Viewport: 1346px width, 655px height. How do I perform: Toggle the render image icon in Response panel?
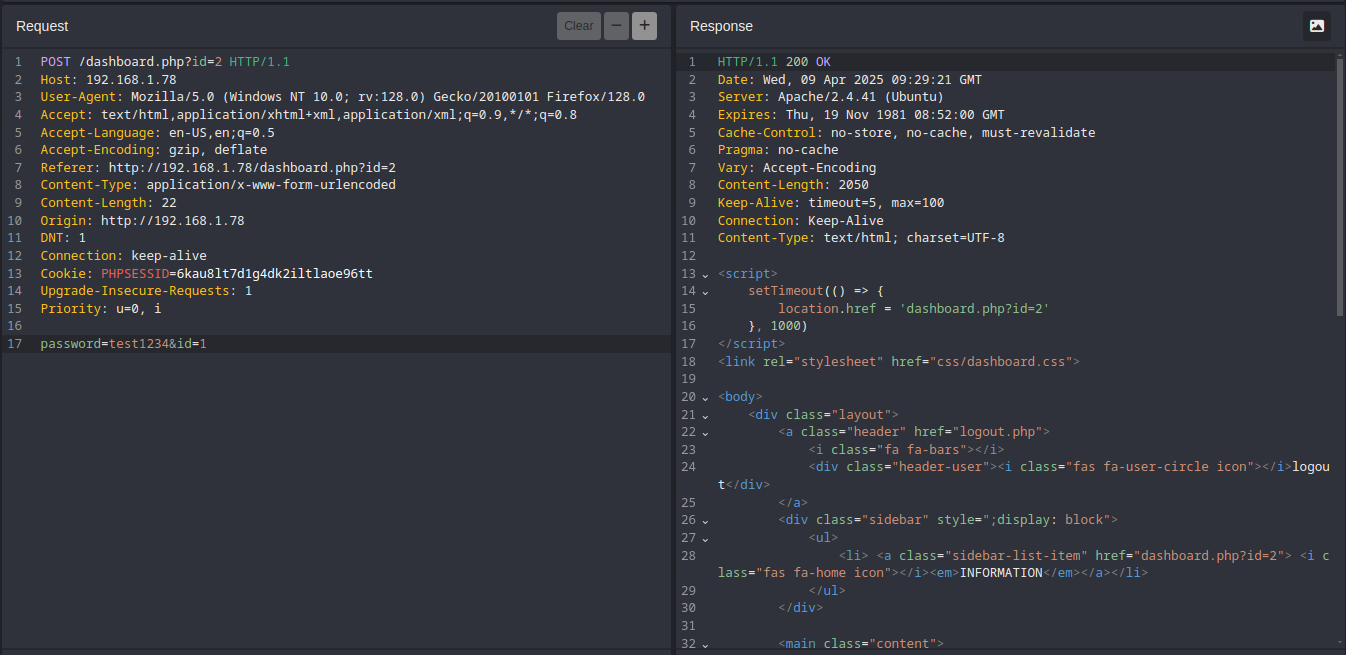(x=1316, y=26)
